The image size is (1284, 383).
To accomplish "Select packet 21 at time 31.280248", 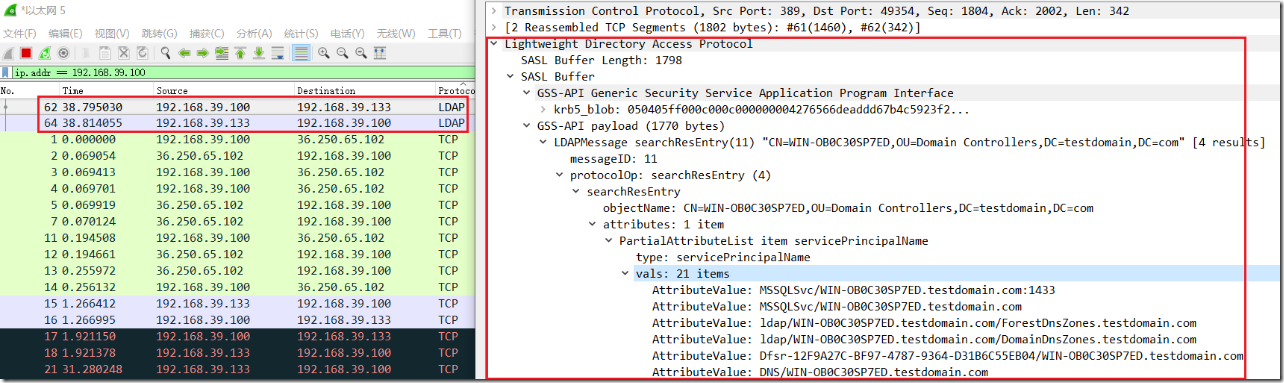I will click(237, 369).
